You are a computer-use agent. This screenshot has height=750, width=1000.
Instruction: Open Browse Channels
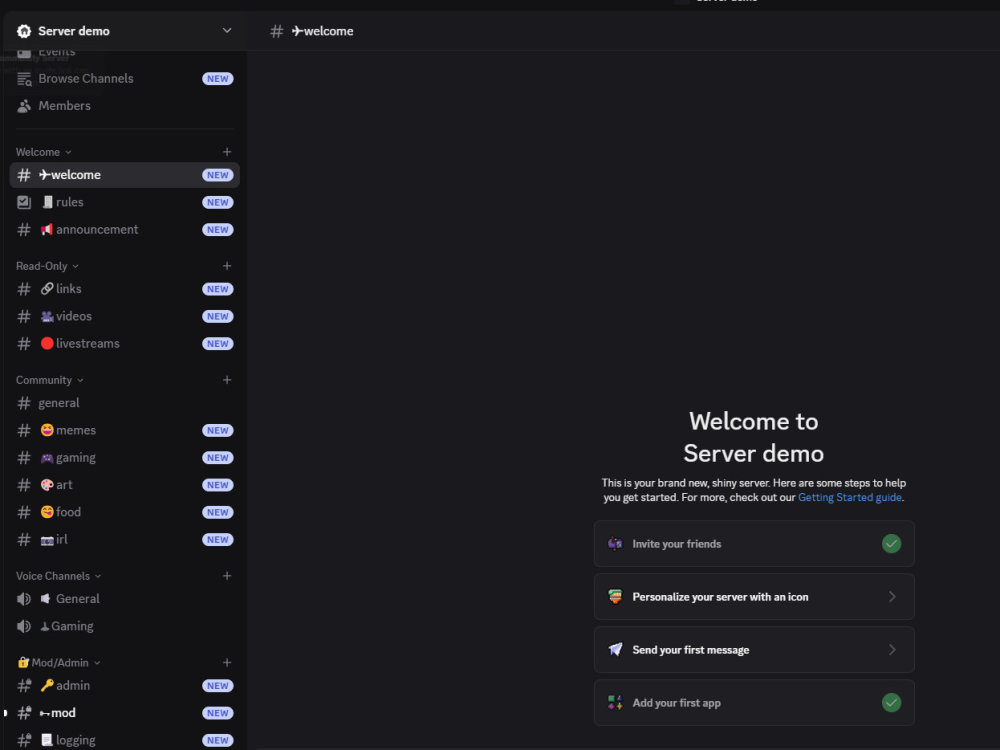(124, 78)
